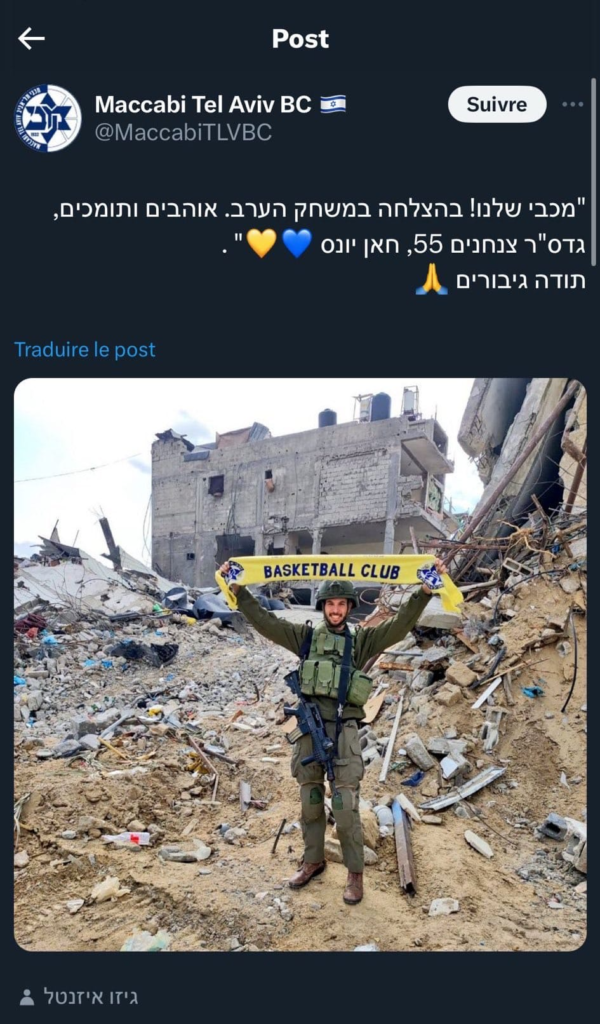Click the 'Post' header title
Viewport: 600px width, 1024px height.
click(x=300, y=39)
